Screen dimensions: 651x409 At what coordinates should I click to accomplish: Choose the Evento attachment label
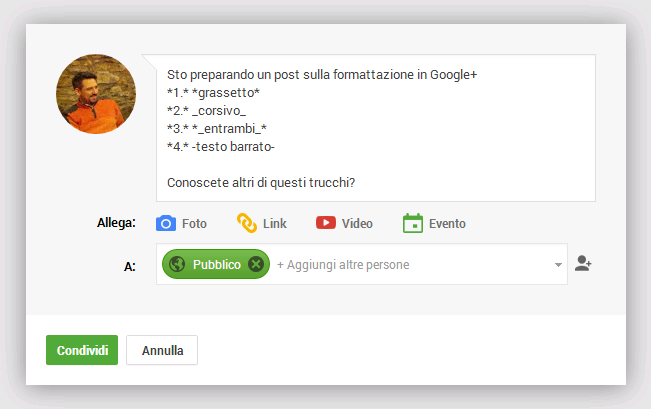(447, 224)
